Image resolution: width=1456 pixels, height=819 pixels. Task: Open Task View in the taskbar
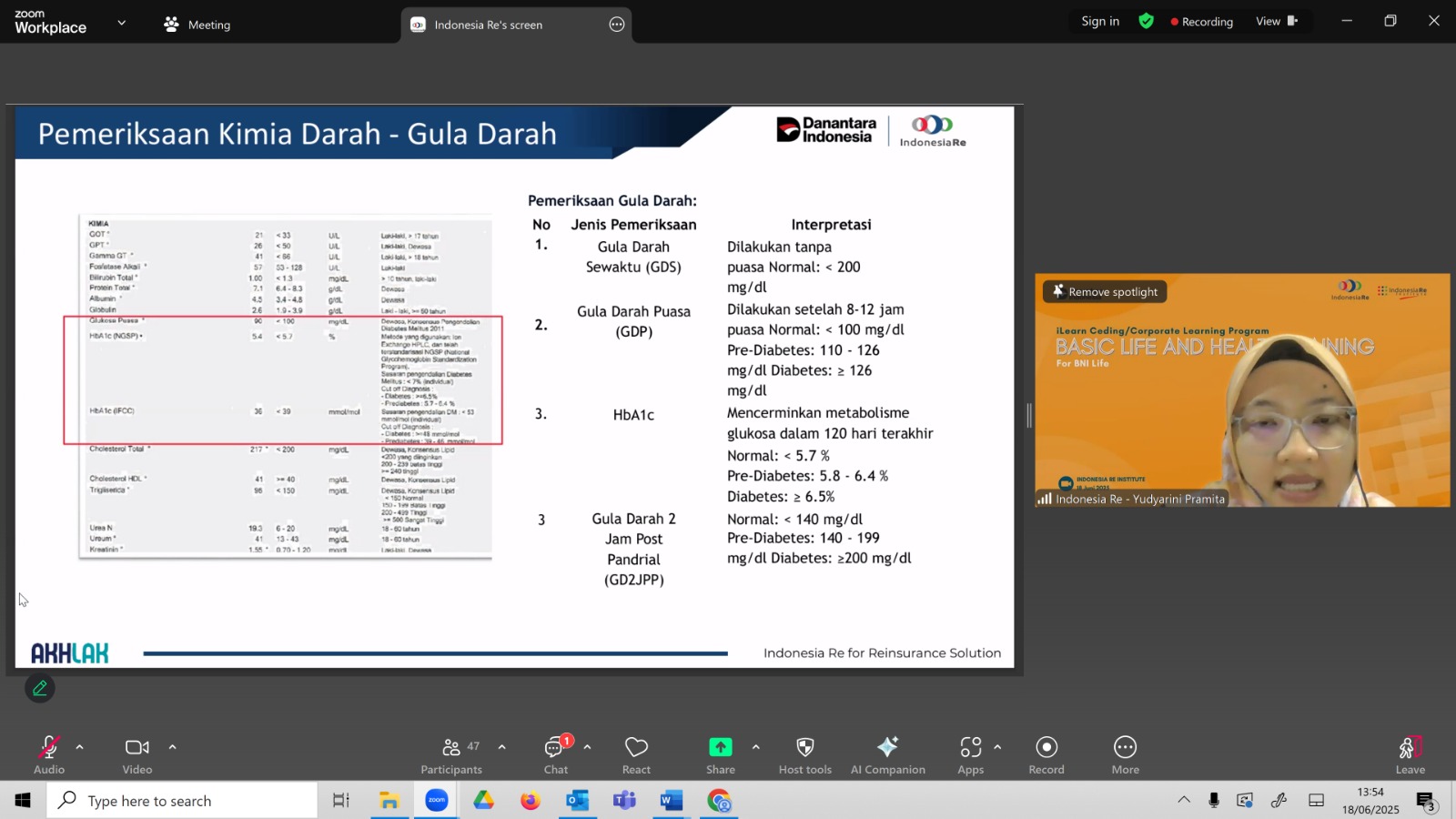pyautogui.click(x=340, y=800)
